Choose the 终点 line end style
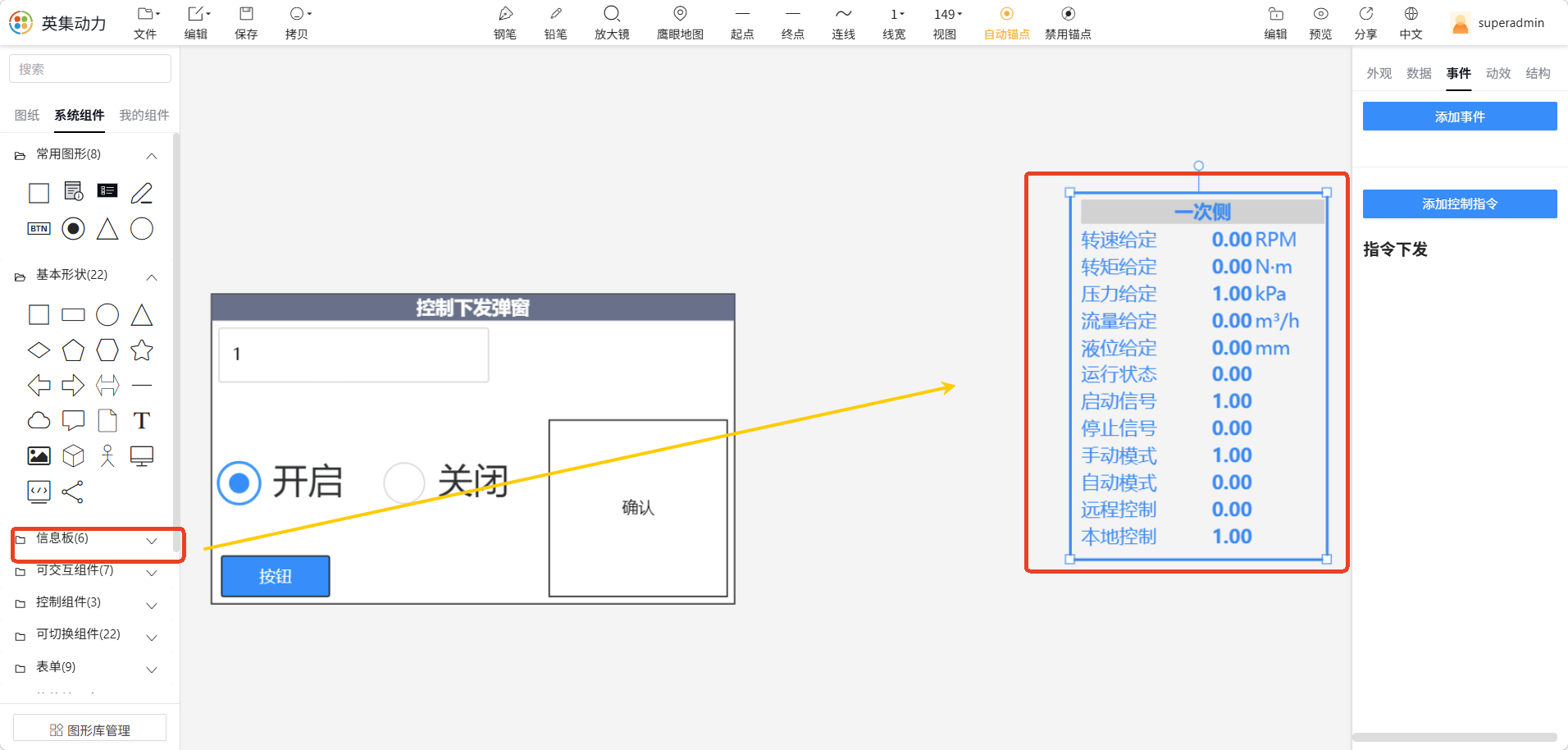The image size is (1568, 750). [792, 22]
